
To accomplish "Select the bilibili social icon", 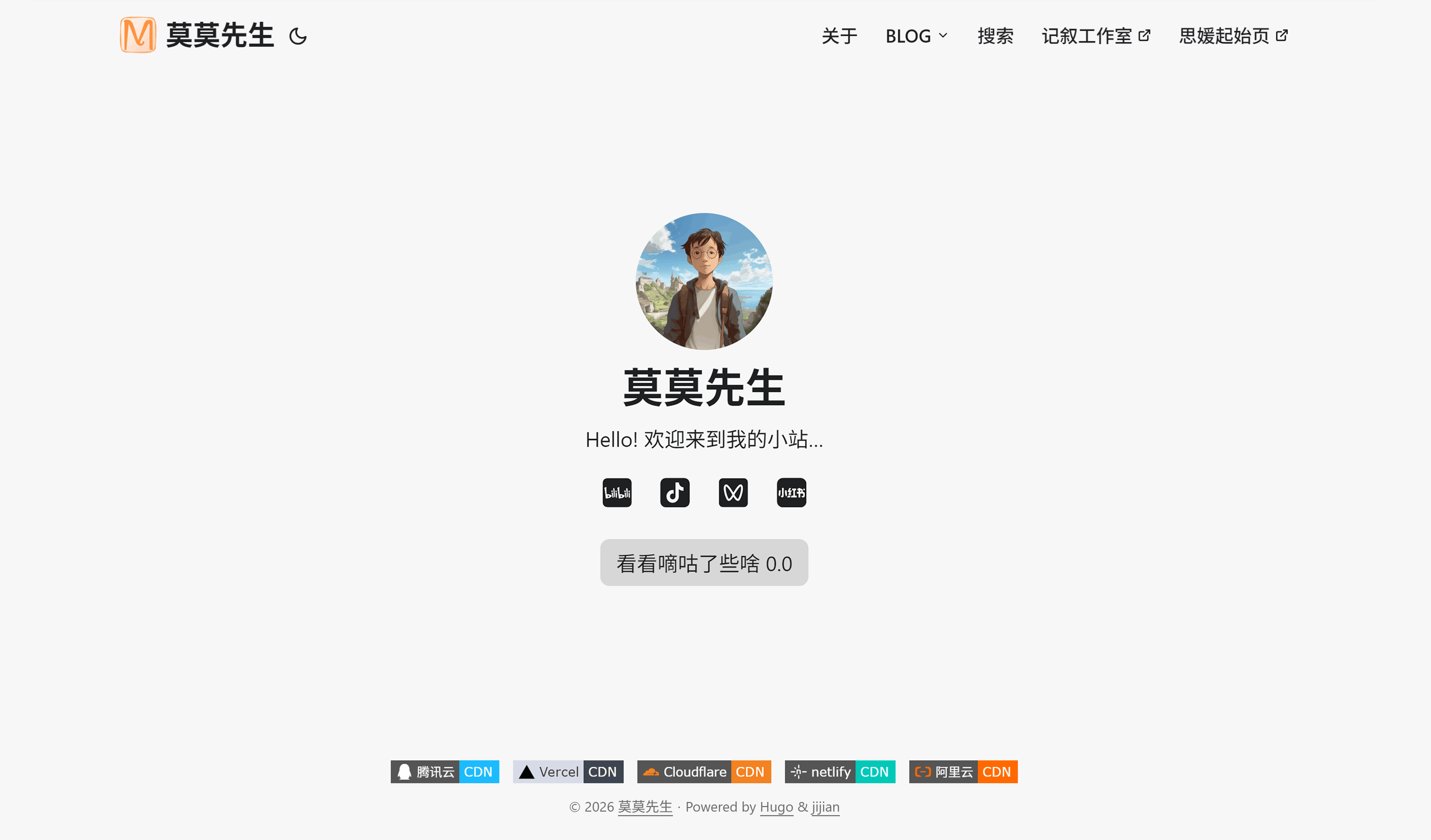I will coord(617,492).
